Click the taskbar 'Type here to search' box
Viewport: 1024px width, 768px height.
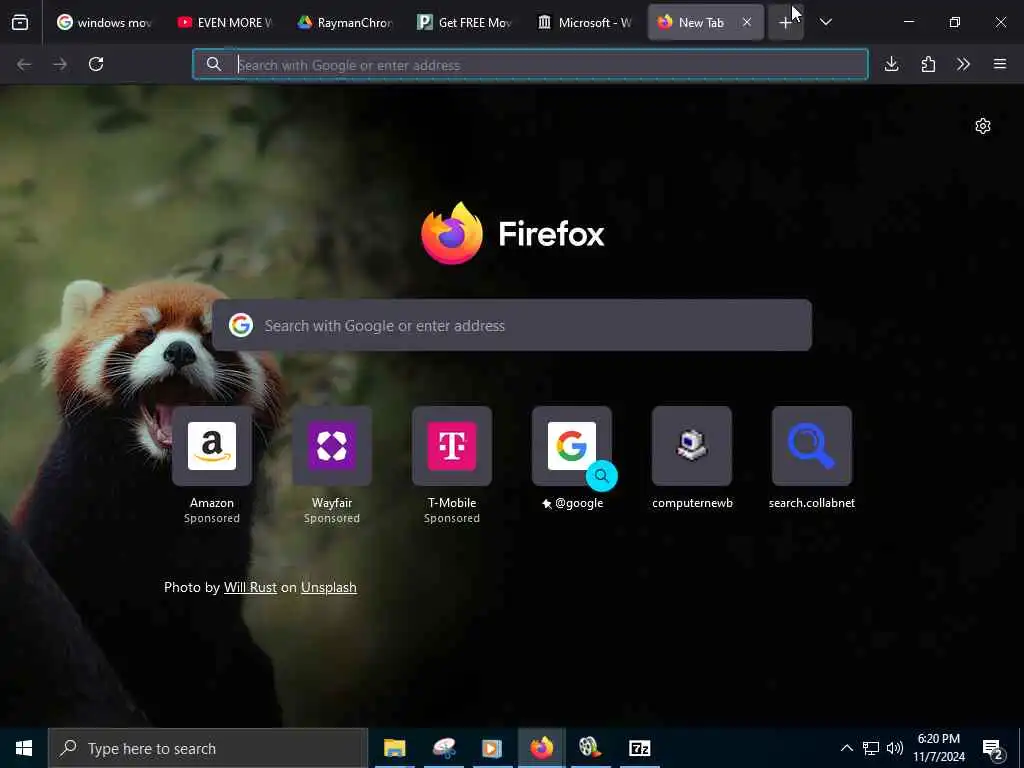208,748
